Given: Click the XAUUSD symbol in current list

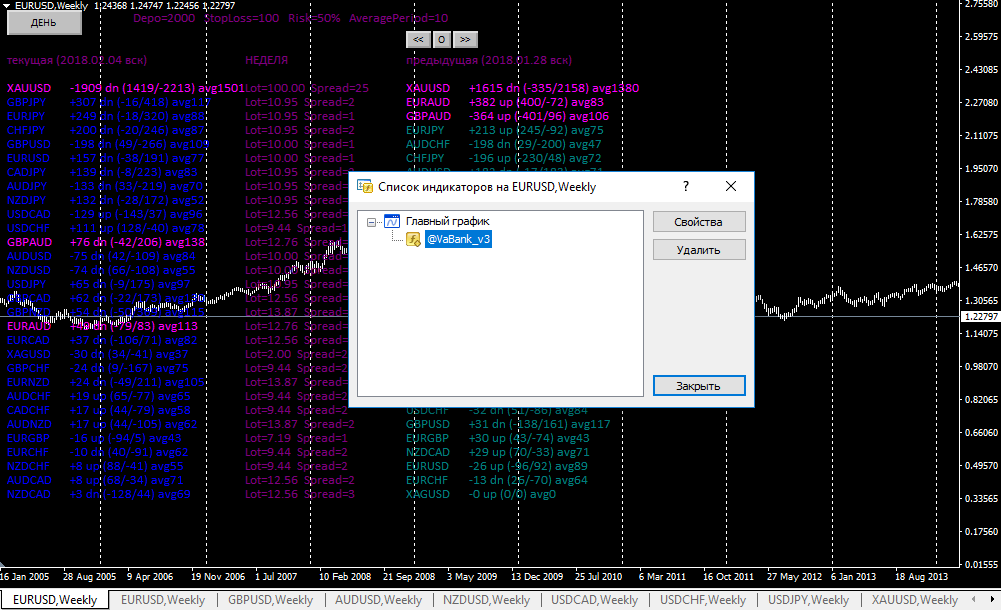Looking at the screenshot, I should pyautogui.click(x=29, y=88).
